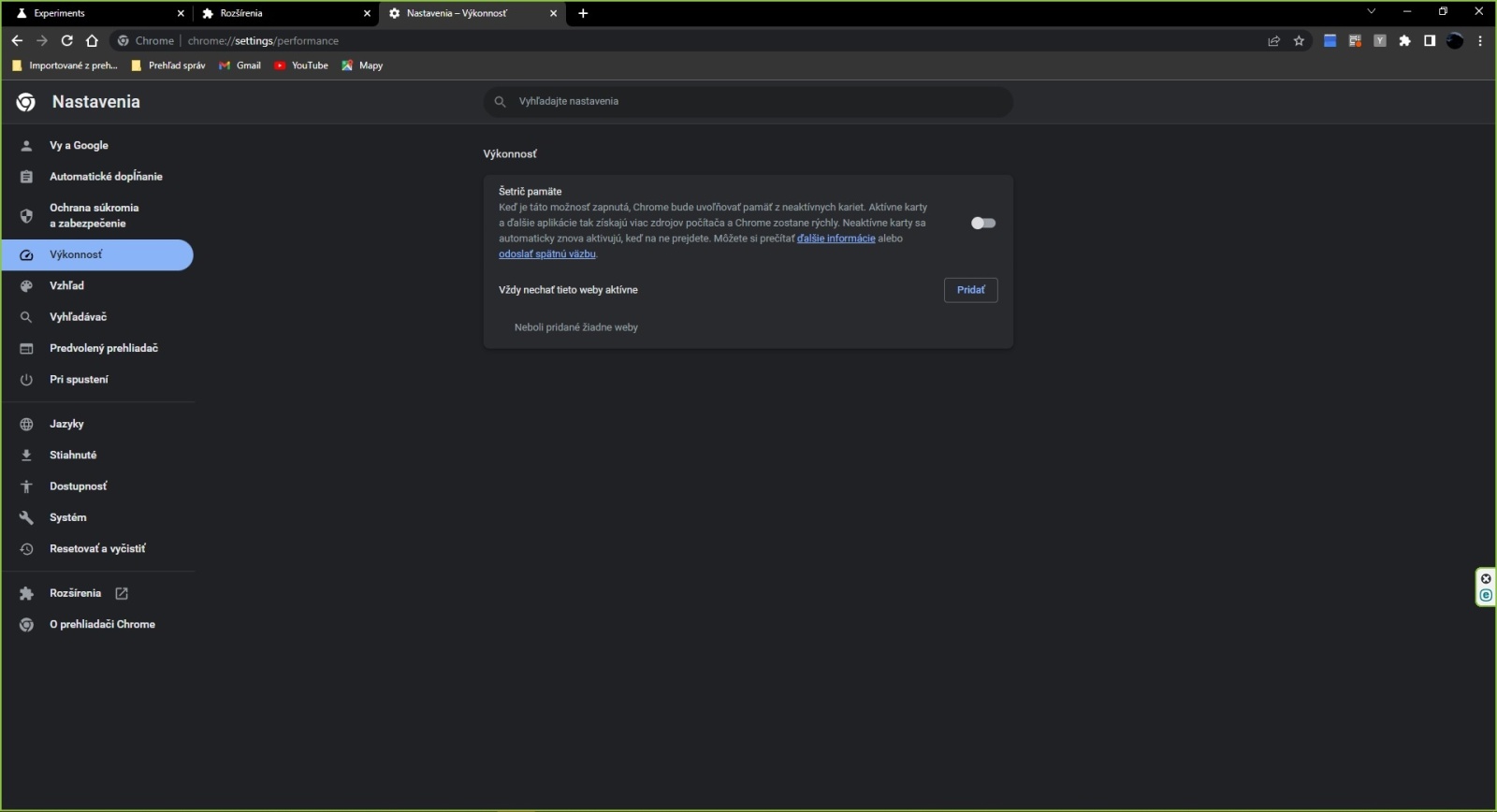The width and height of the screenshot is (1497, 812).
Task: Toggle the Šetrič pamäte switch
Action: tap(982, 223)
